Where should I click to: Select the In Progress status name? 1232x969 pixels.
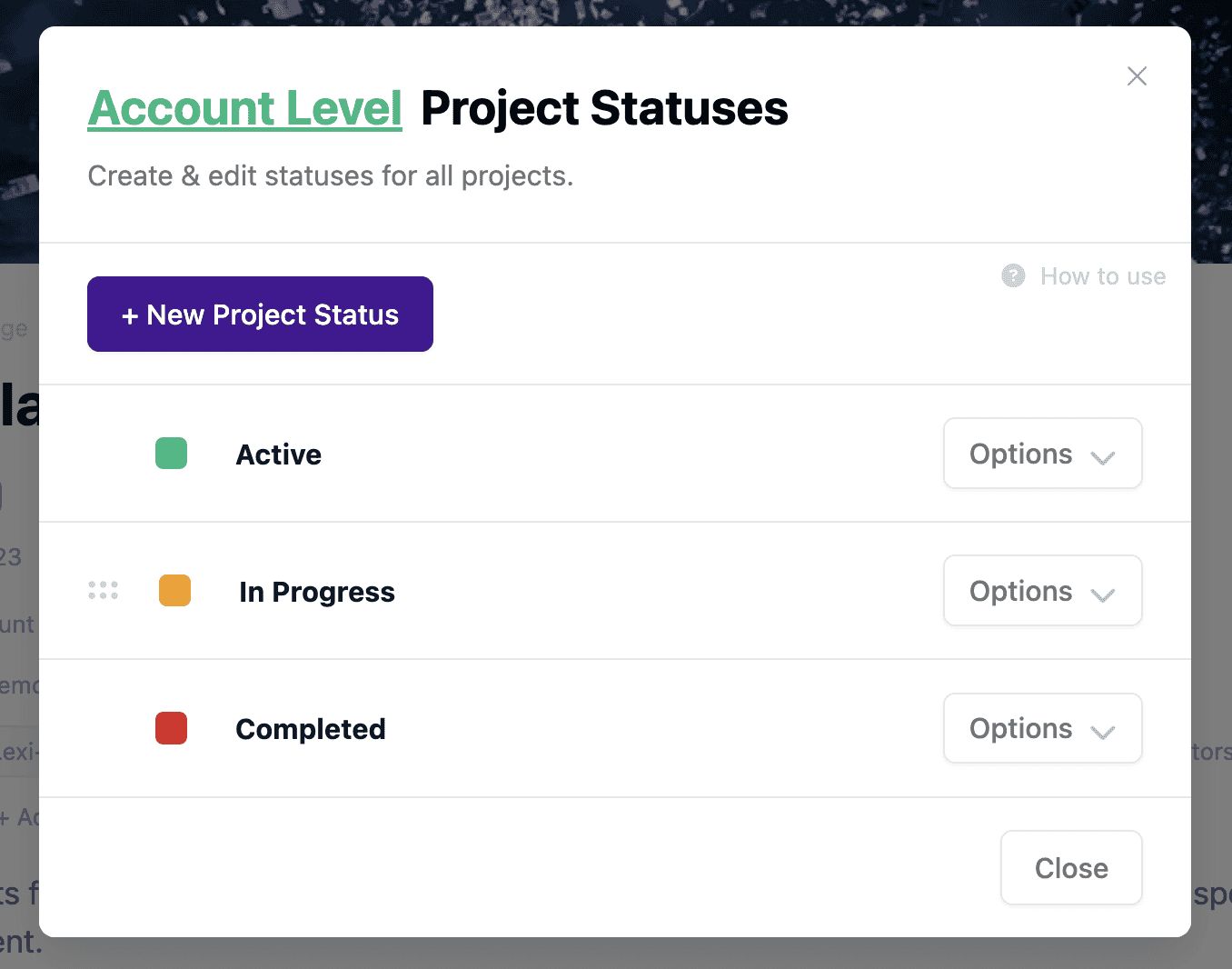coord(316,592)
